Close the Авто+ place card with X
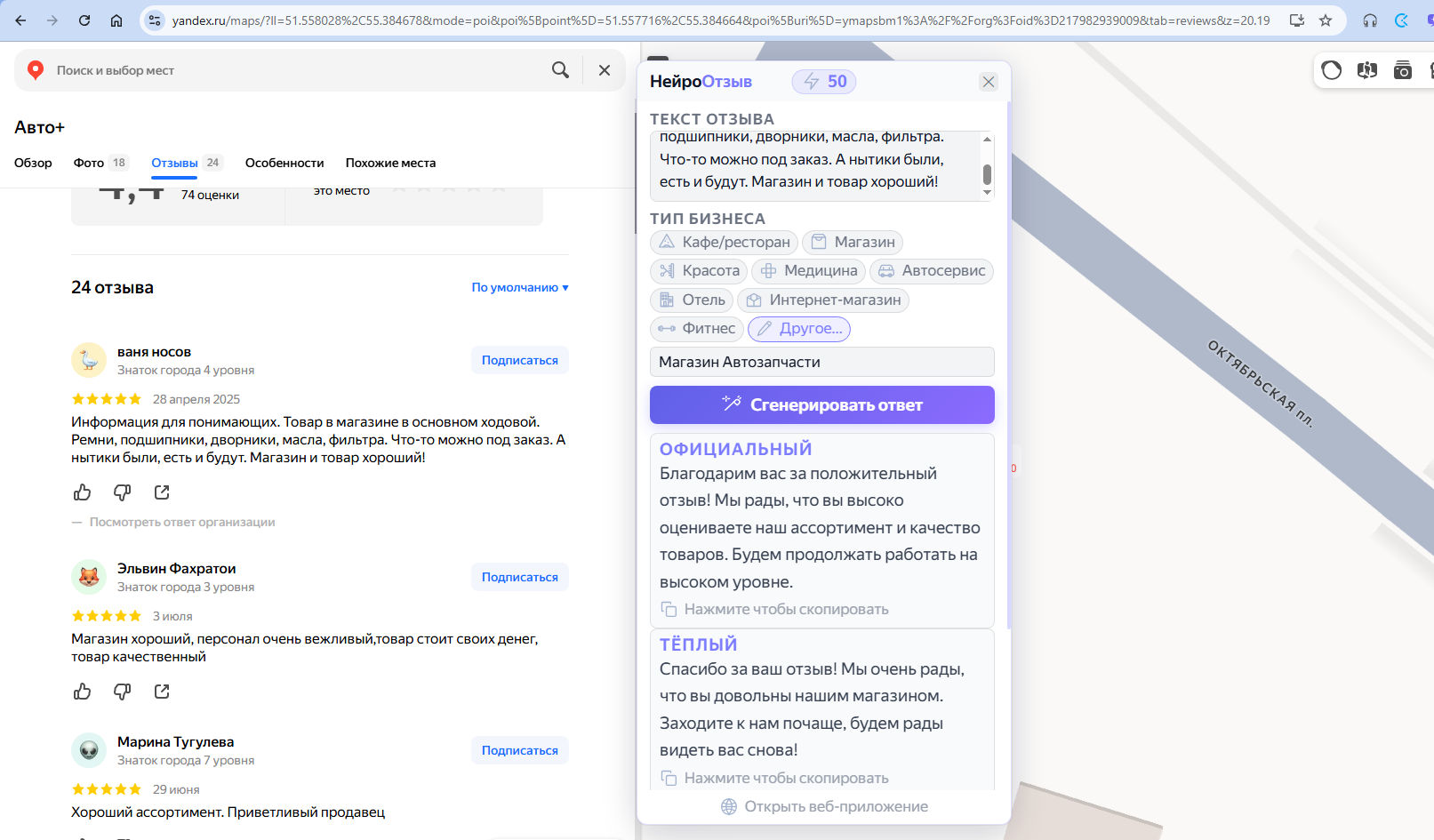1434x840 pixels. (x=605, y=70)
